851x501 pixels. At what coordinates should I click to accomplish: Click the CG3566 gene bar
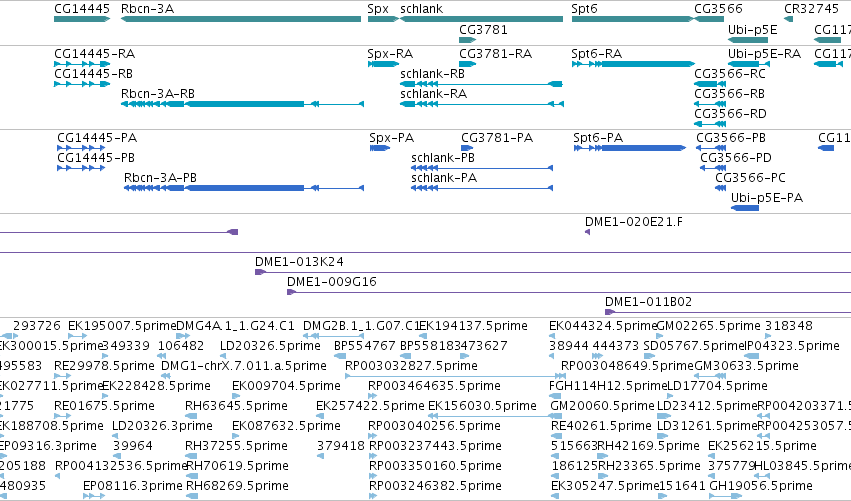click(x=709, y=19)
